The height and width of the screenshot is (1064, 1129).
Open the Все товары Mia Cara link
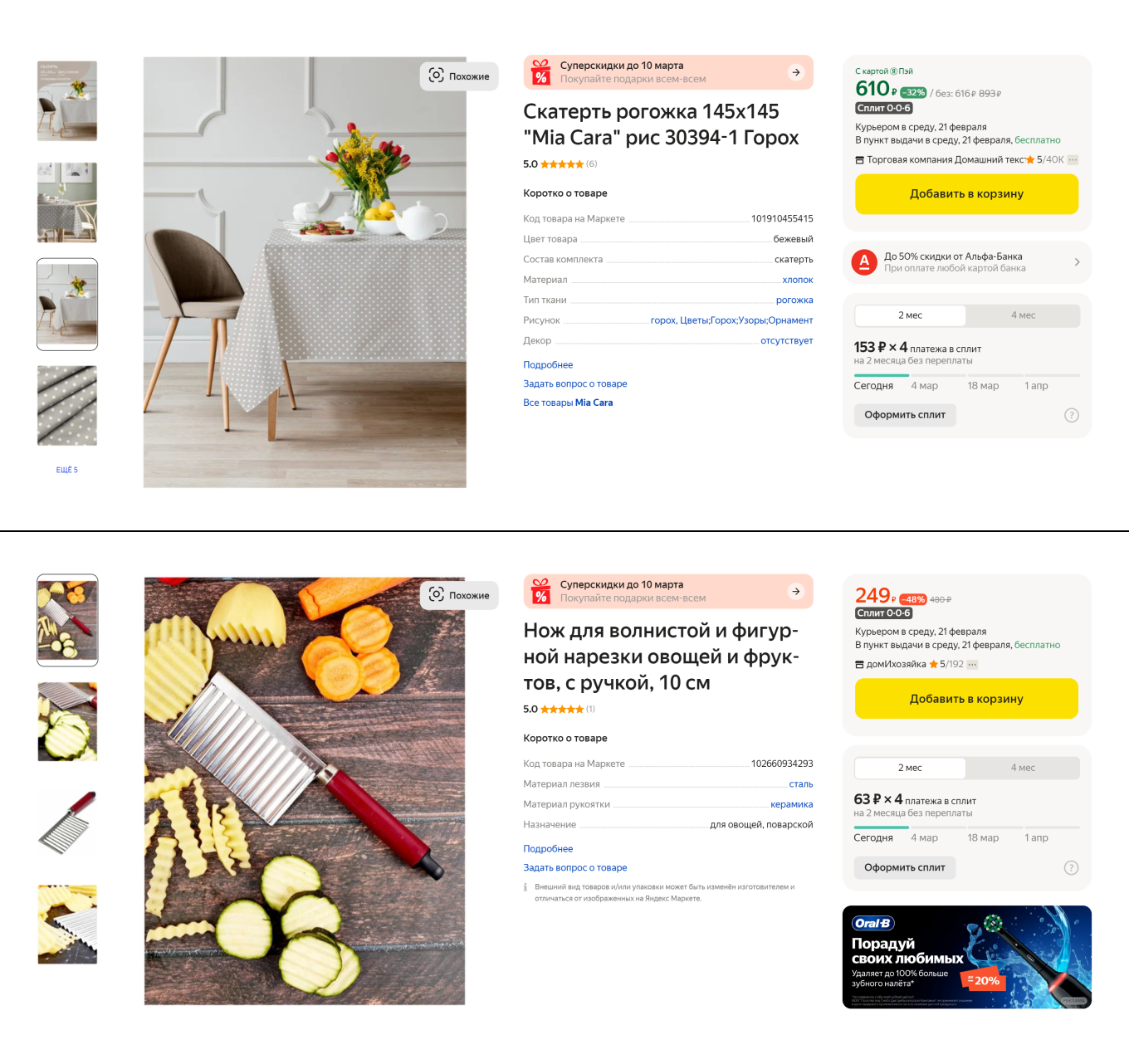[568, 403]
